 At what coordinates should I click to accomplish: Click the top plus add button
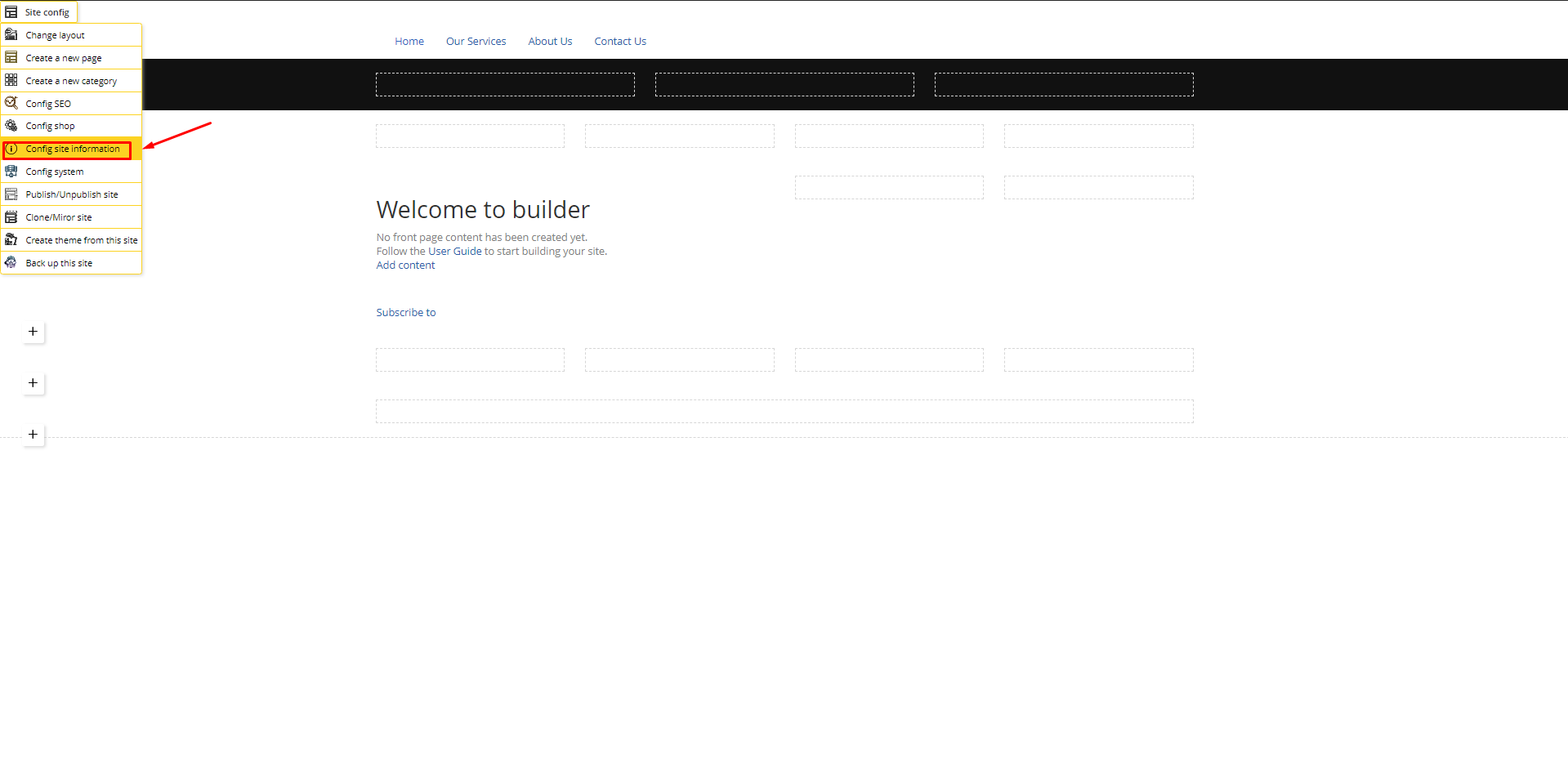click(x=33, y=332)
